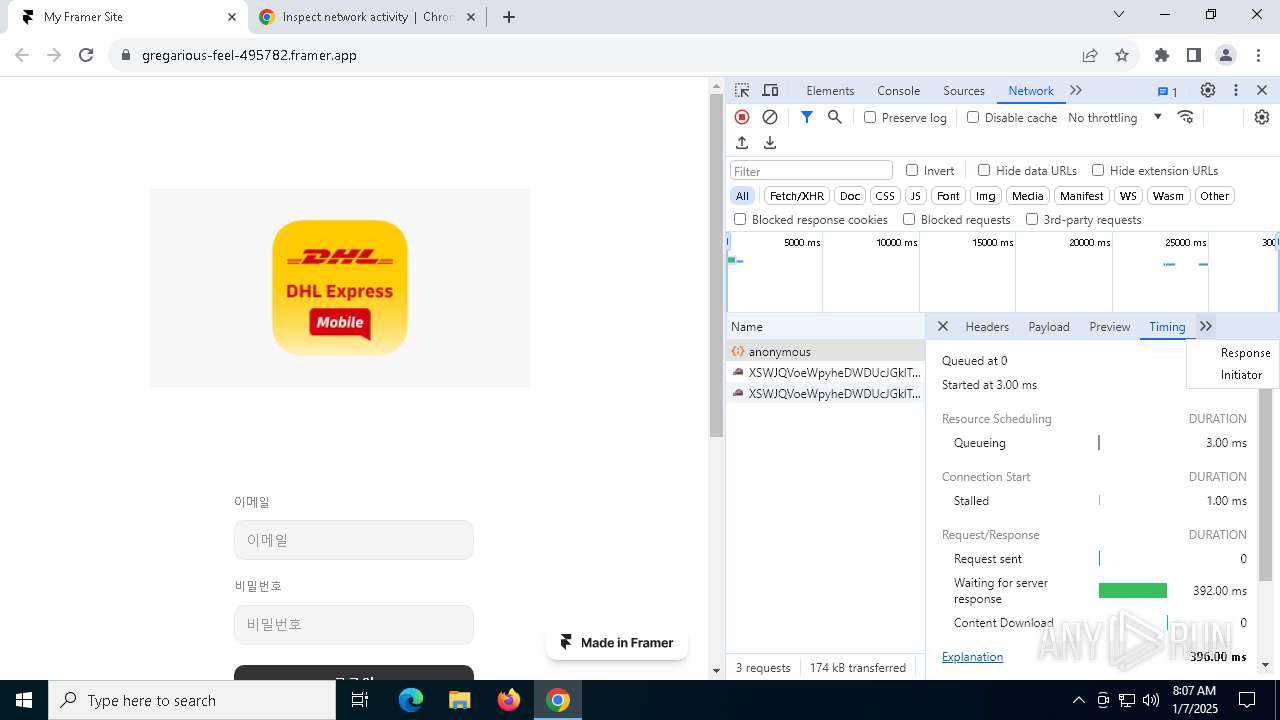Clear the network log
This screenshot has height=720, width=1280.
pyautogui.click(x=770, y=117)
